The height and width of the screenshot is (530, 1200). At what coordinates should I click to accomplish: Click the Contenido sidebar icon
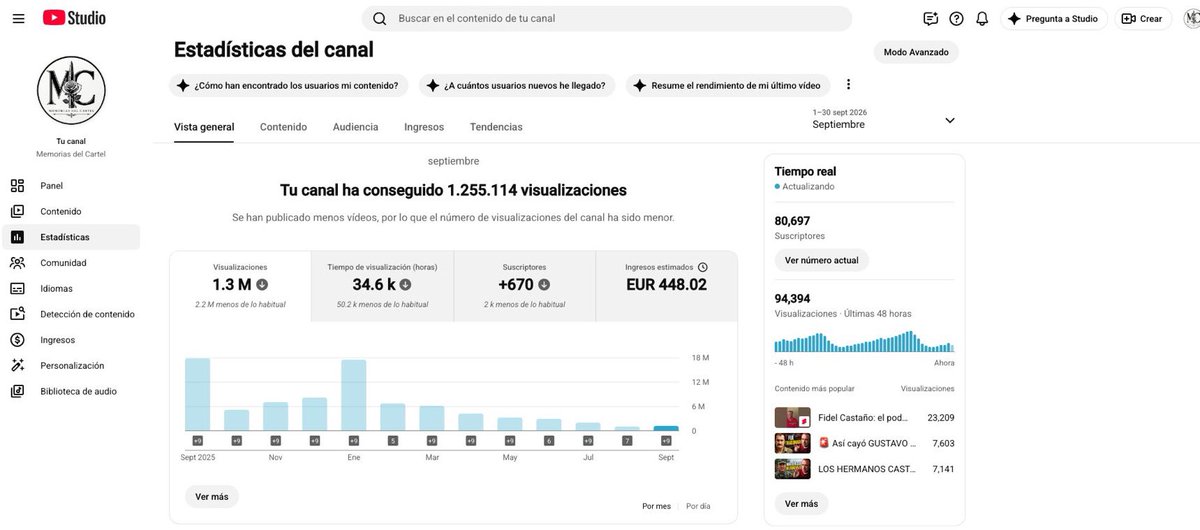point(17,211)
